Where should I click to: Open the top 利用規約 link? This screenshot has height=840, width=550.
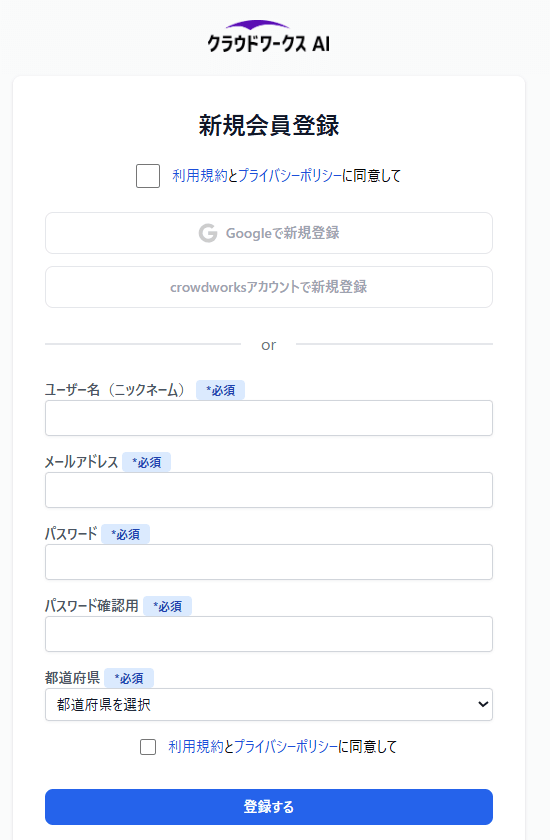(200, 176)
